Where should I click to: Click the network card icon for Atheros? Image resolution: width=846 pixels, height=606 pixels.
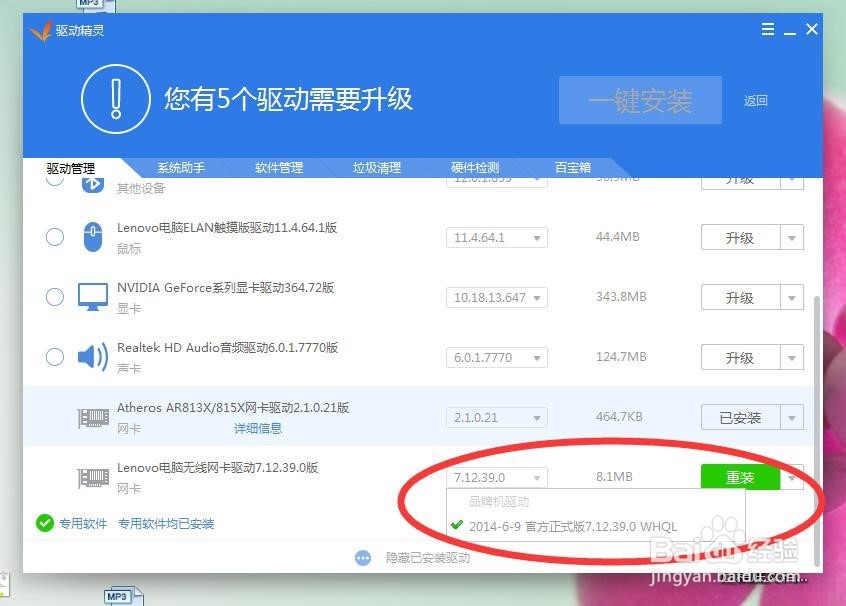(93, 418)
